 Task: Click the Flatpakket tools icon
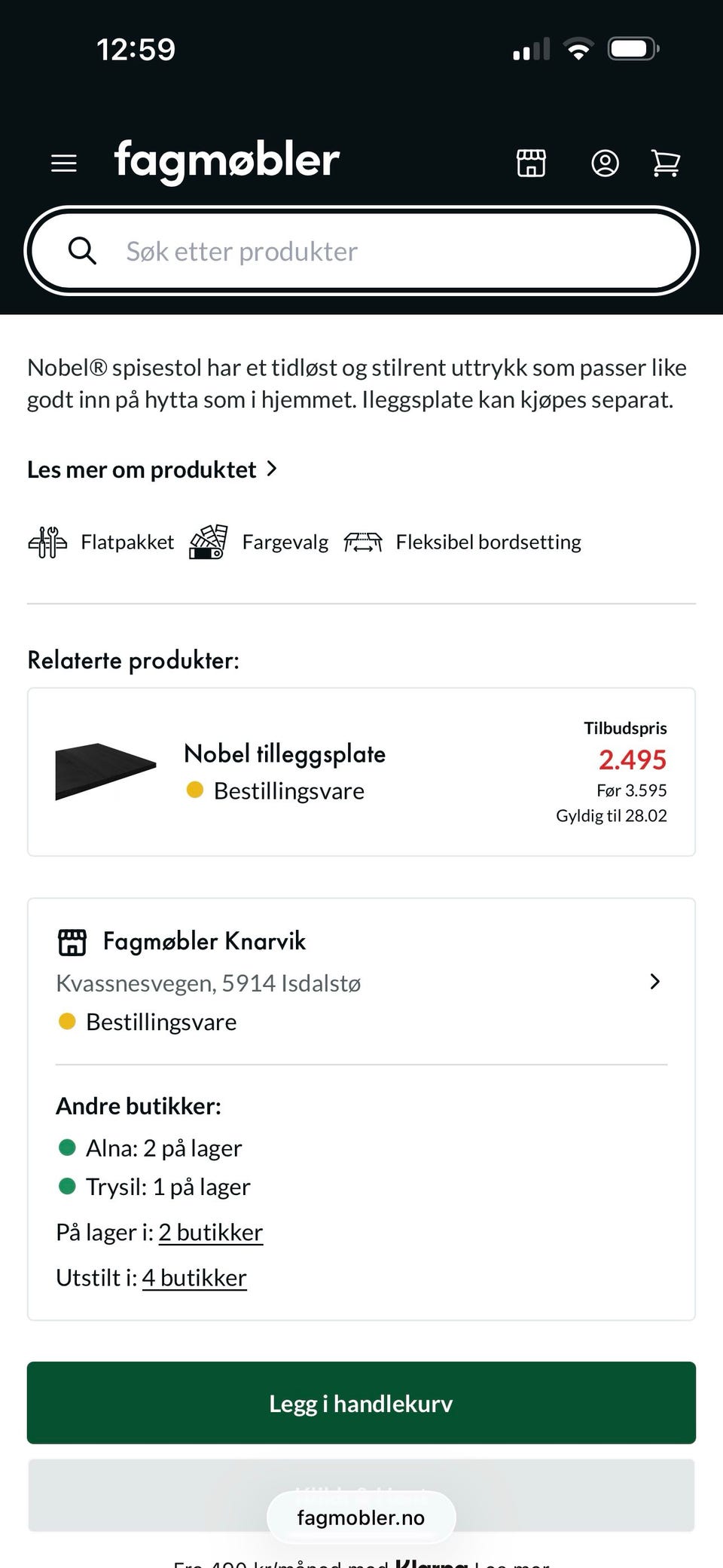pyautogui.click(x=47, y=541)
